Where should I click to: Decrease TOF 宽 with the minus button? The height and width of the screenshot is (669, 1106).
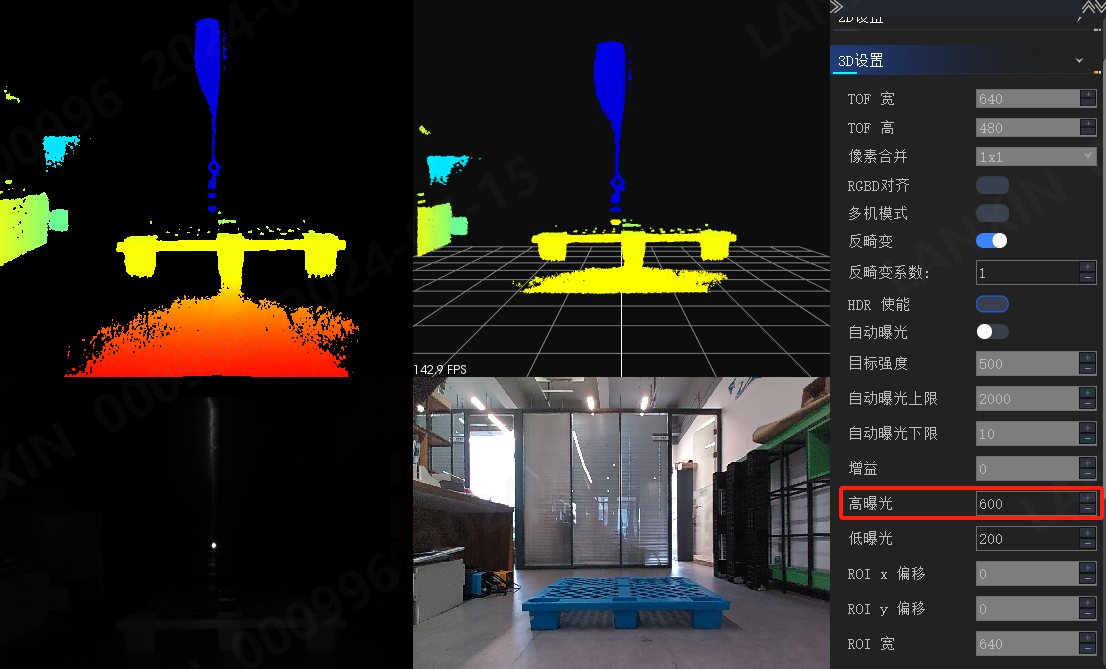1088,103
